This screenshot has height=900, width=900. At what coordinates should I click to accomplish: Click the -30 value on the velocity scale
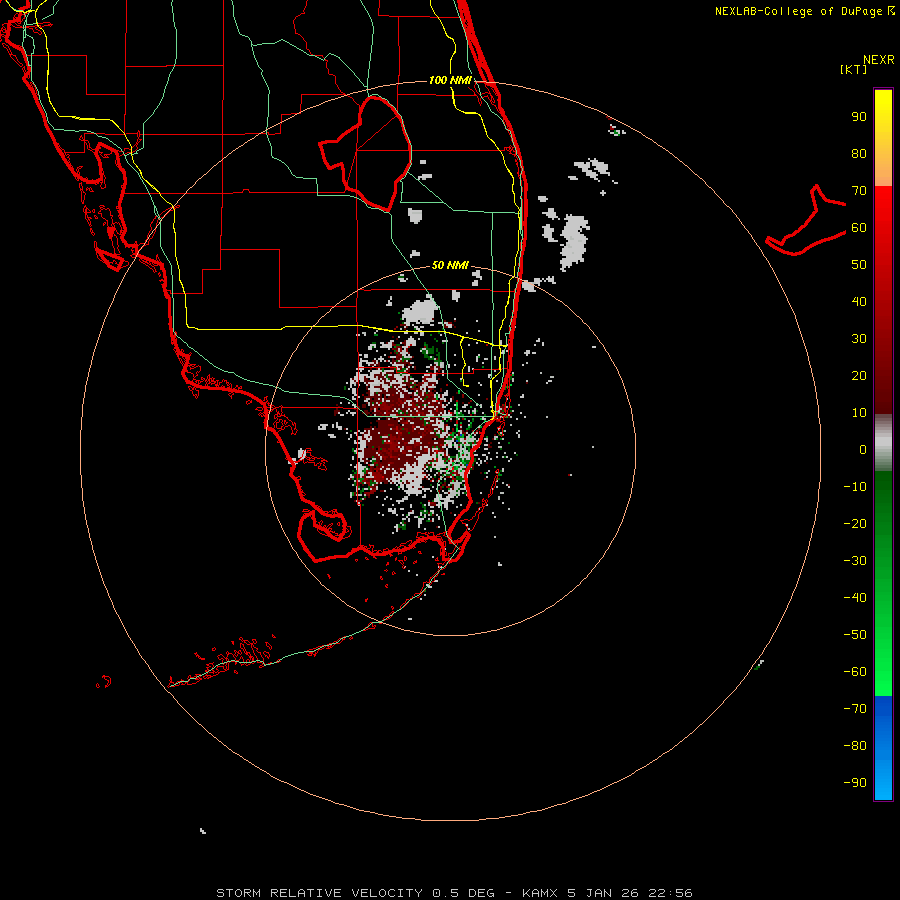(x=855, y=561)
